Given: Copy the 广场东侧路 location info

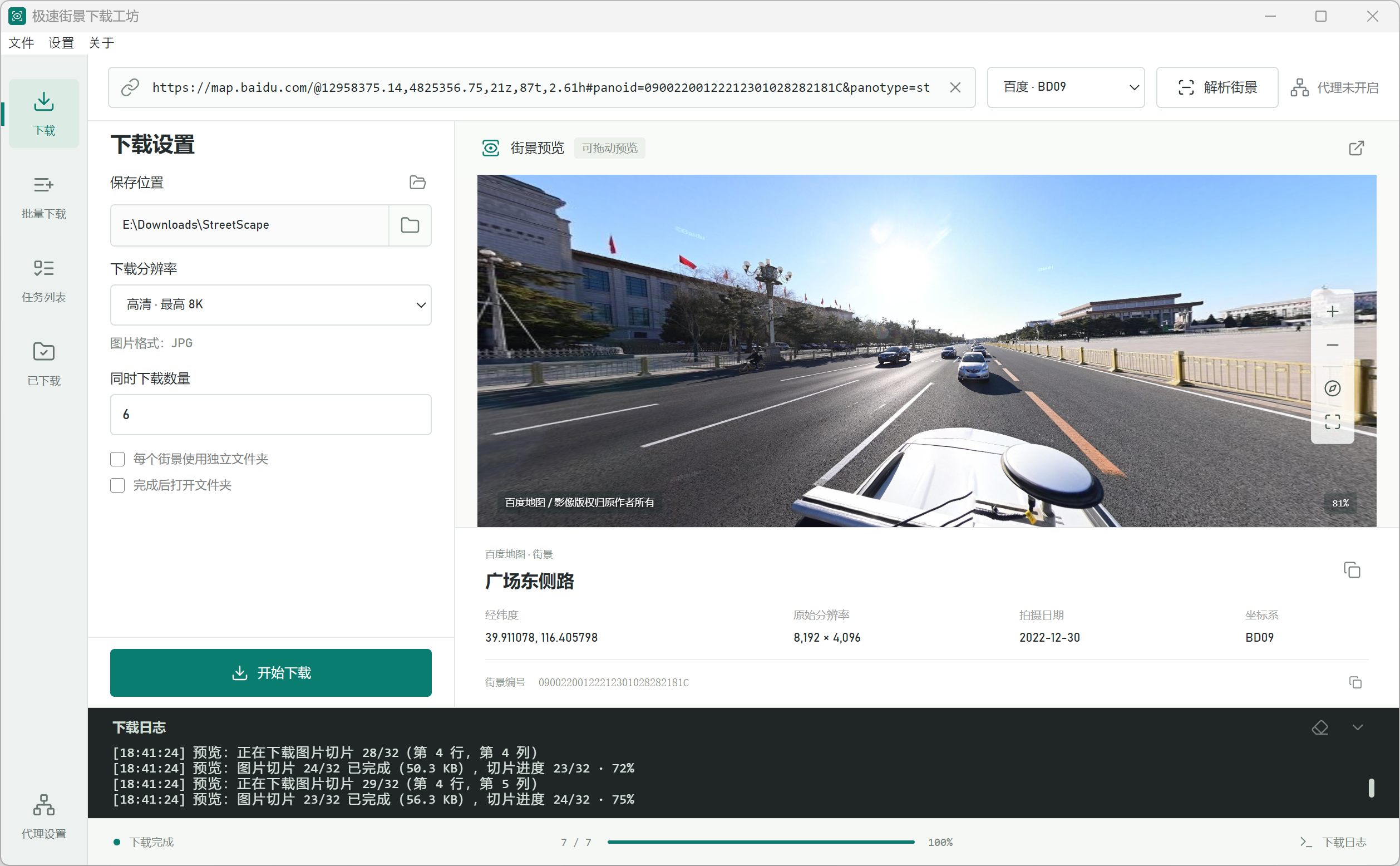Looking at the screenshot, I should click(1352, 570).
